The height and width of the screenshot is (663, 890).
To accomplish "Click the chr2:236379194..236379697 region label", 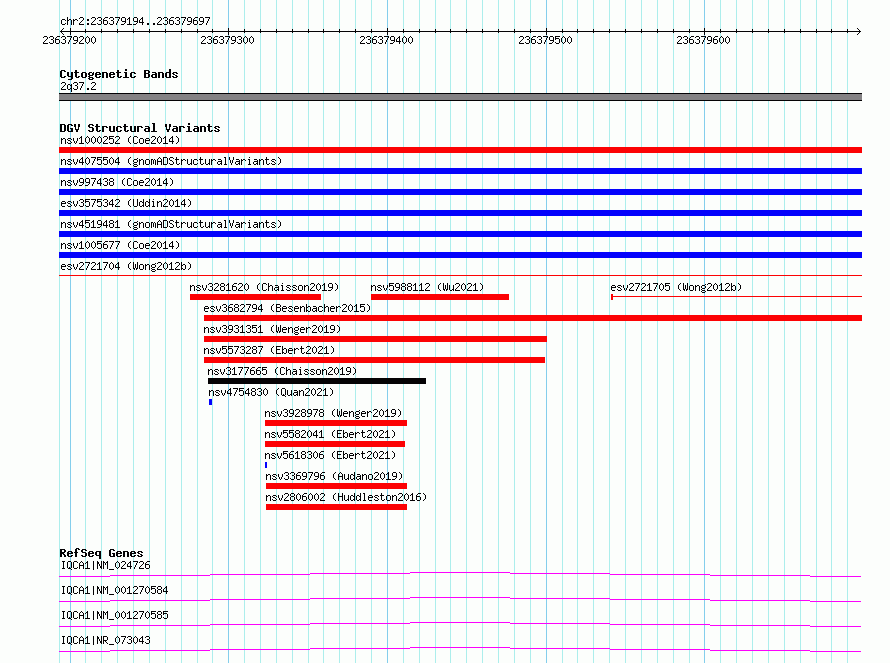I will pos(135,21).
